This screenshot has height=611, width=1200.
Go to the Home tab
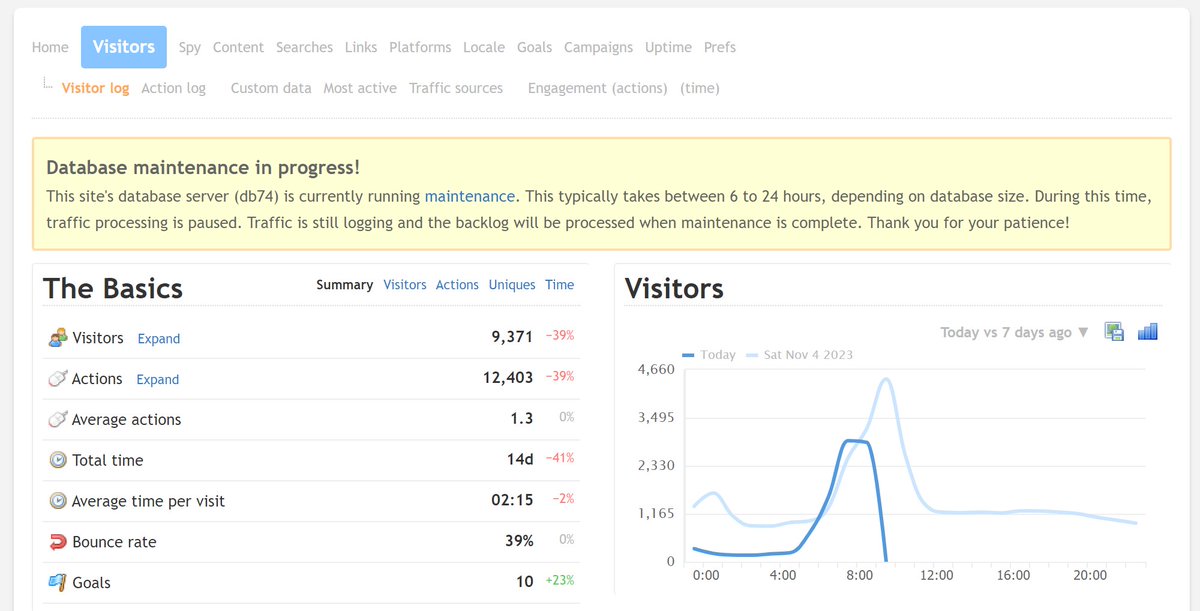pyautogui.click(x=50, y=47)
